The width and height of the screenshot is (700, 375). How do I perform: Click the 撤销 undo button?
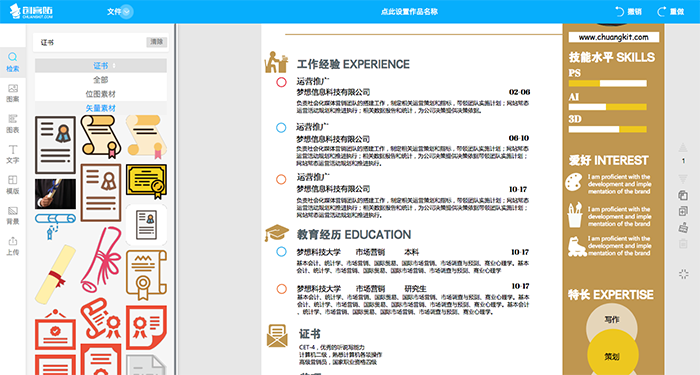pyautogui.click(x=628, y=12)
